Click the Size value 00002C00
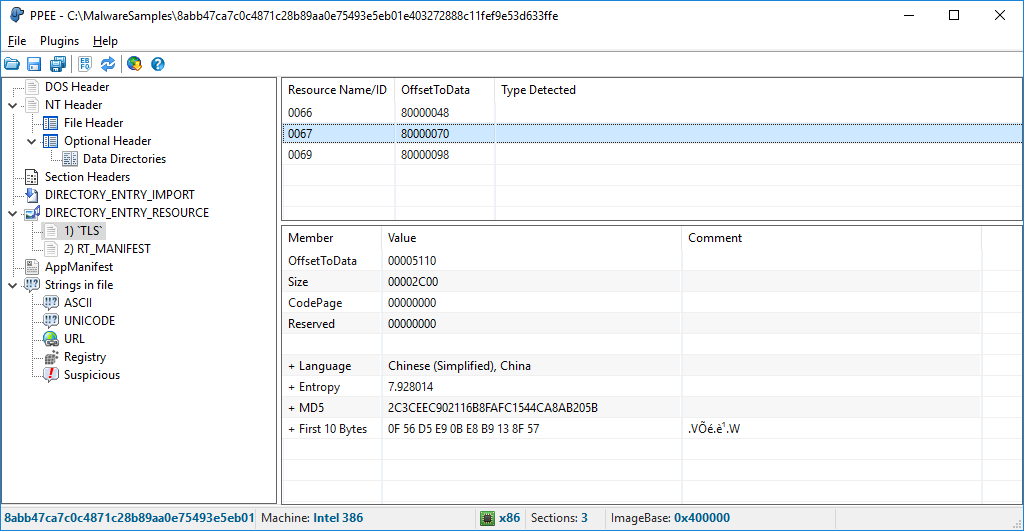The image size is (1024, 531). click(x=413, y=282)
